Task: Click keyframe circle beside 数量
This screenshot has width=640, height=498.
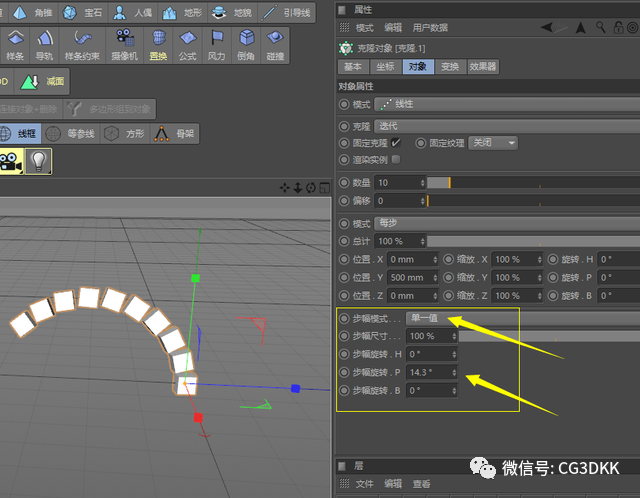Action: coord(344,182)
